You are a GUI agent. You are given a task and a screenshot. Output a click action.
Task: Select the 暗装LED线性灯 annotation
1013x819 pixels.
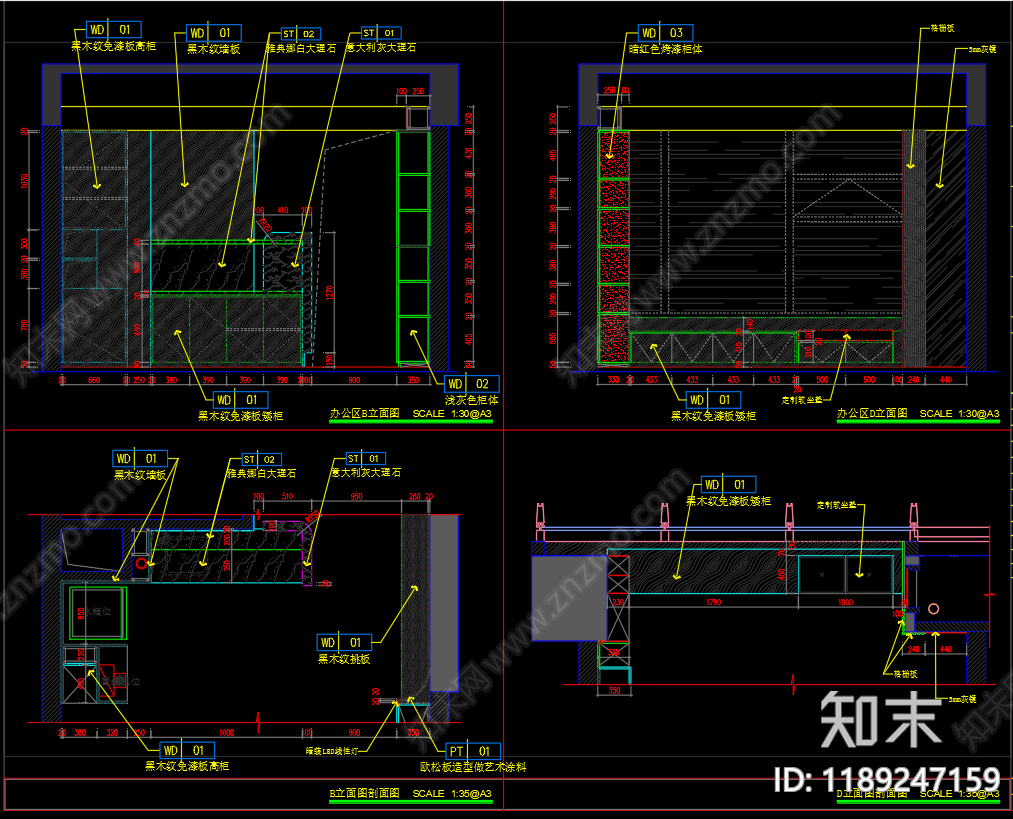[331, 751]
